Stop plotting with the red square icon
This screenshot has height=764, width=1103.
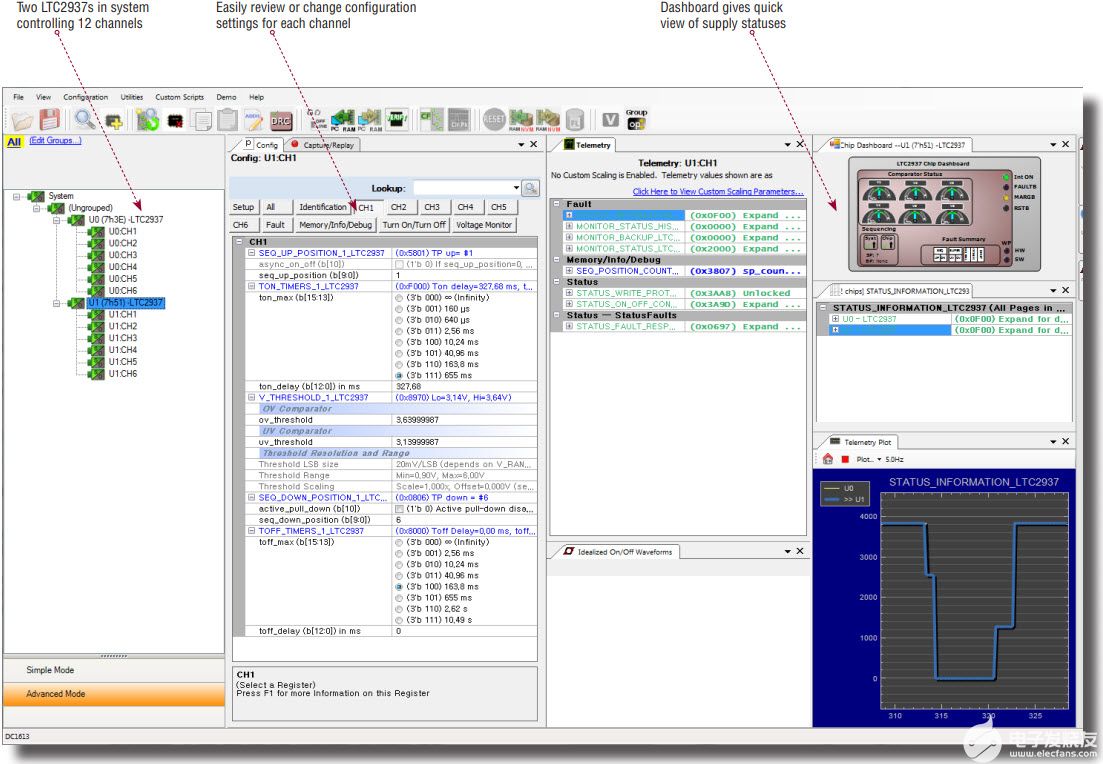(x=845, y=459)
